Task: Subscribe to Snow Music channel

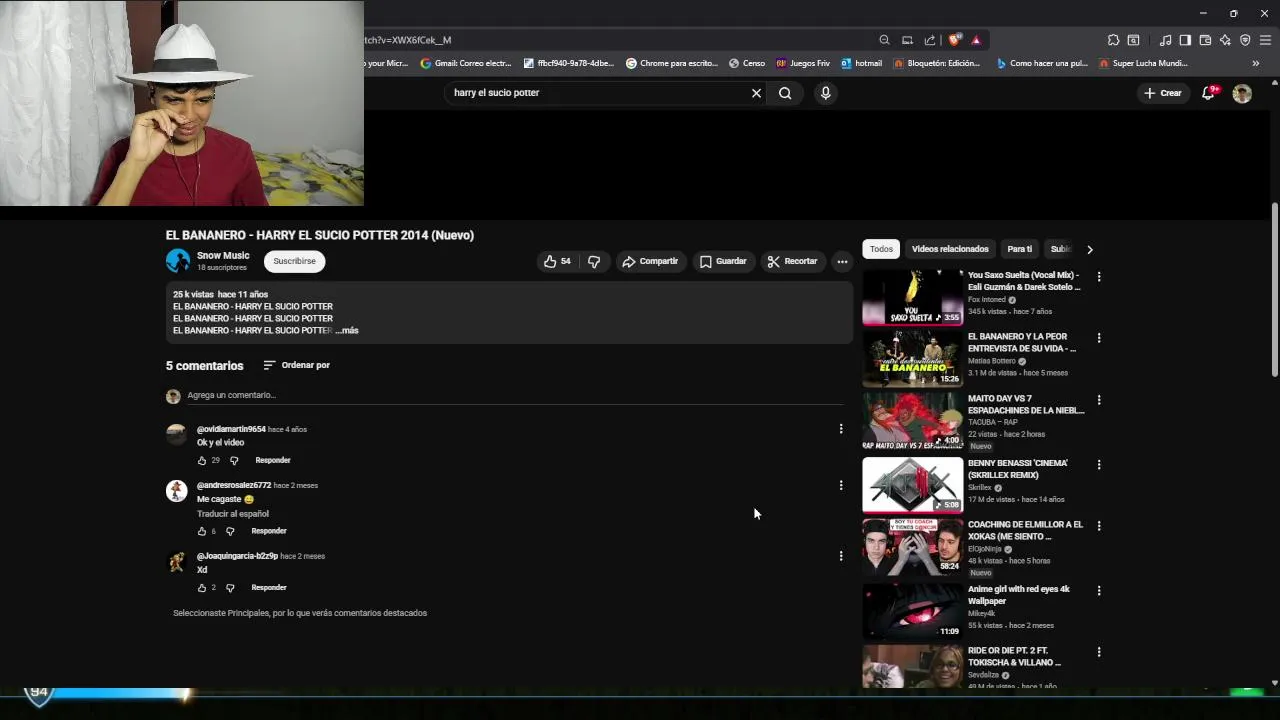Action: 294,261
